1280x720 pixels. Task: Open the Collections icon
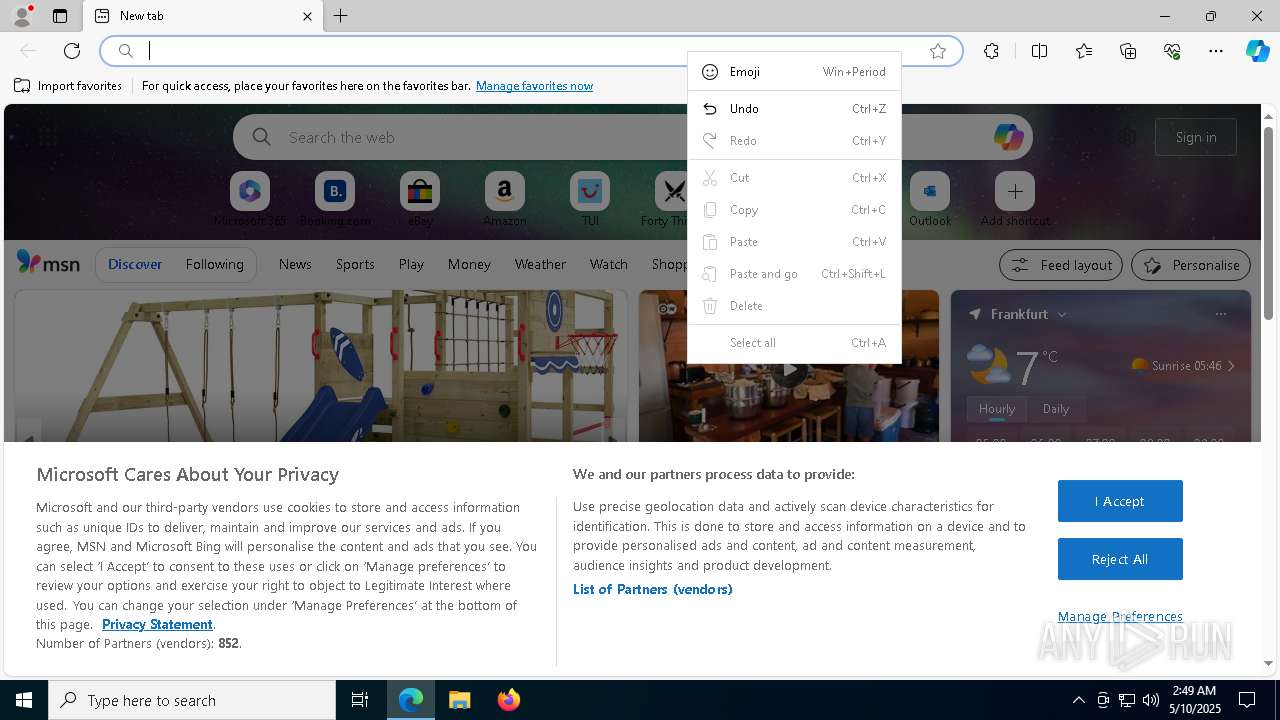[x=1128, y=51]
